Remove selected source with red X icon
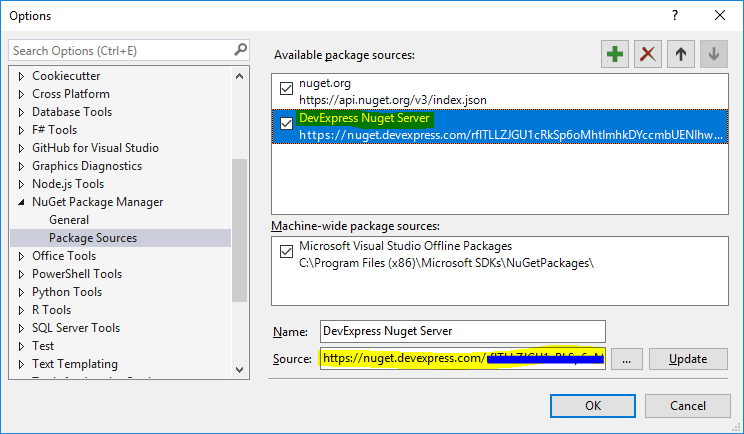744x434 pixels. point(648,54)
